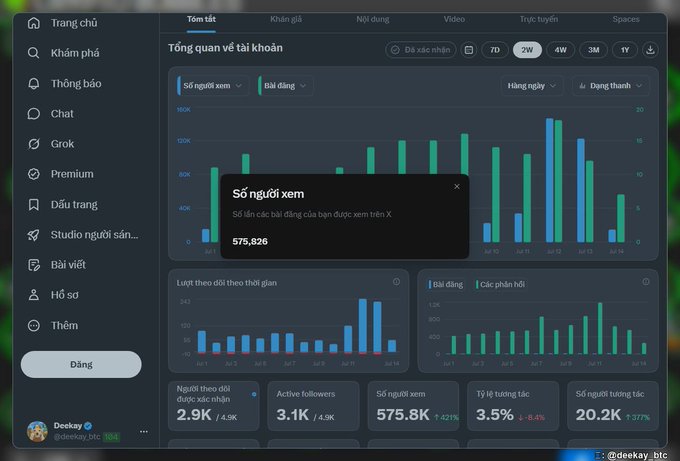This screenshot has width=680, height=461.
Task: Open Bài đăng metric dropdown
Action: (285, 85)
